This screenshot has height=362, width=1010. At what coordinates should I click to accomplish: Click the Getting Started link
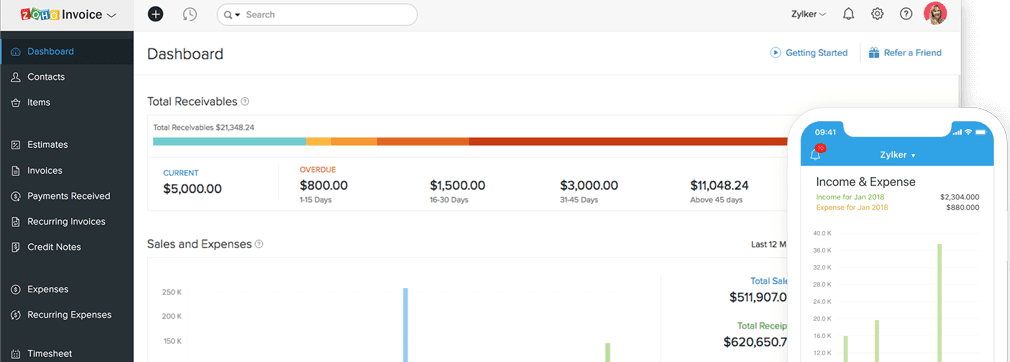(x=809, y=53)
